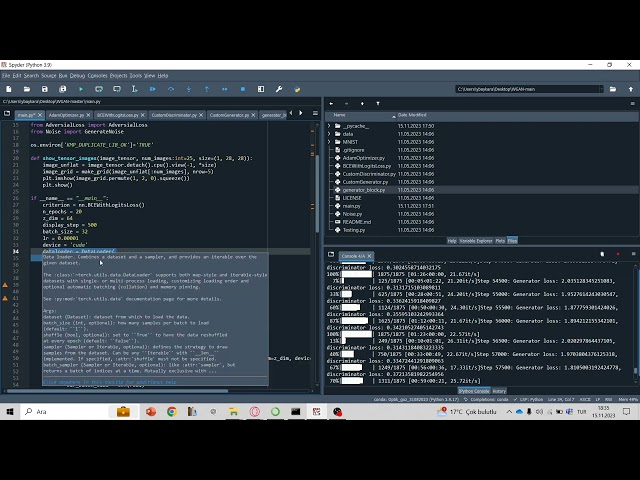640x480 pixels.
Task: Save the current file
Action: 45,89
